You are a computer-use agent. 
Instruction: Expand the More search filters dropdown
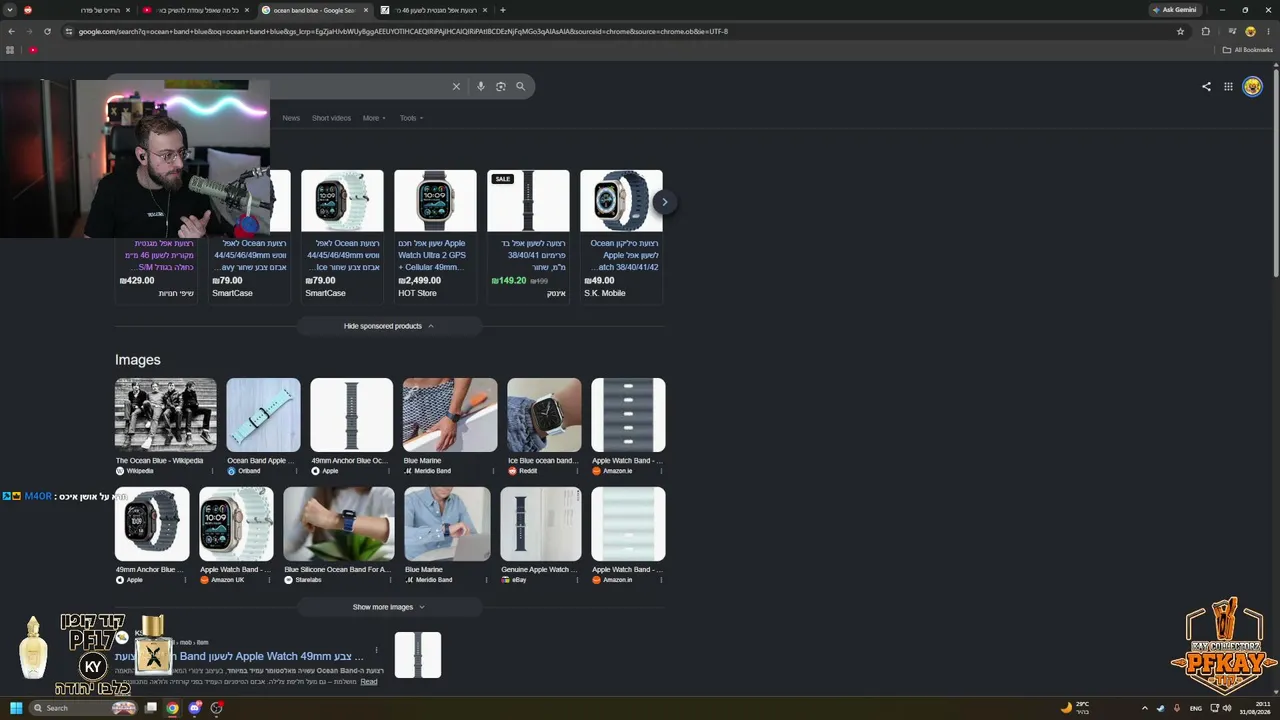point(374,118)
